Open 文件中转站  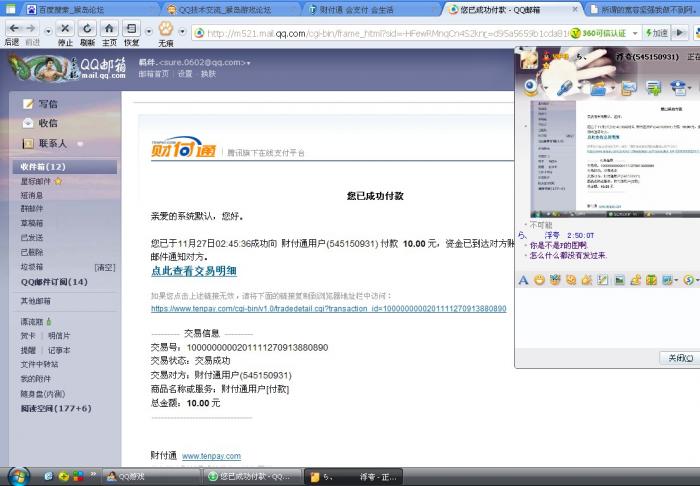[x=39, y=364]
